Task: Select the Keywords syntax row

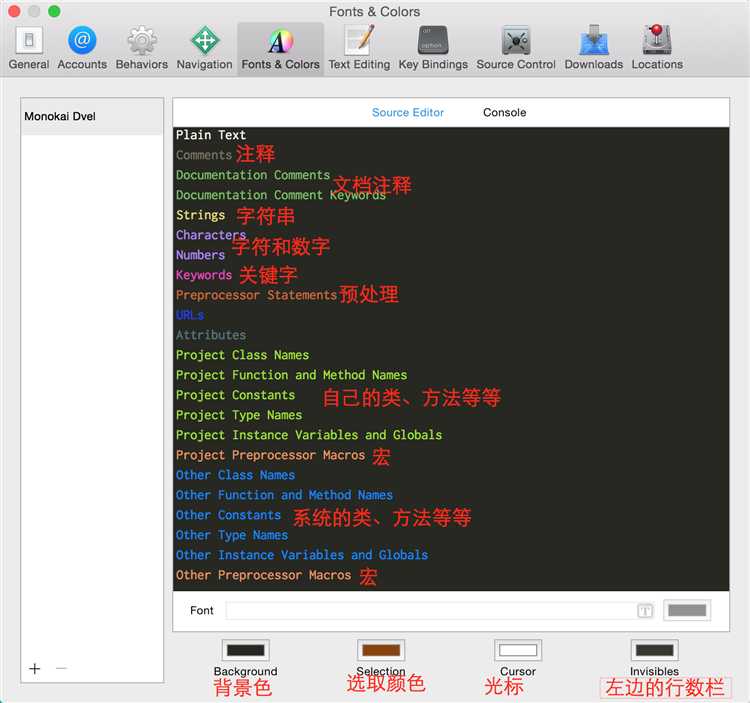Action: (451, 275)
